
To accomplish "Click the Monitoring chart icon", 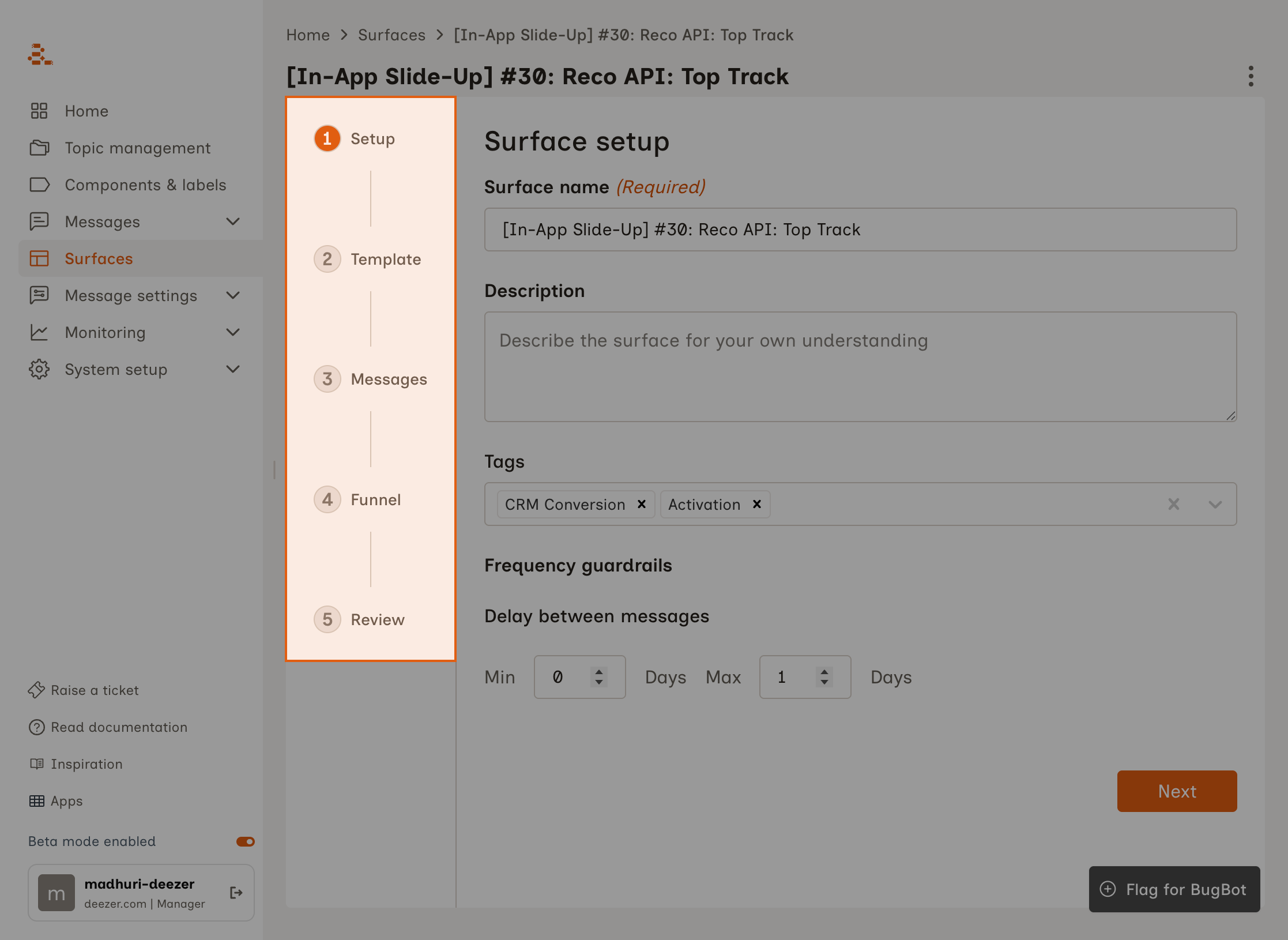I will click(39, 332).
